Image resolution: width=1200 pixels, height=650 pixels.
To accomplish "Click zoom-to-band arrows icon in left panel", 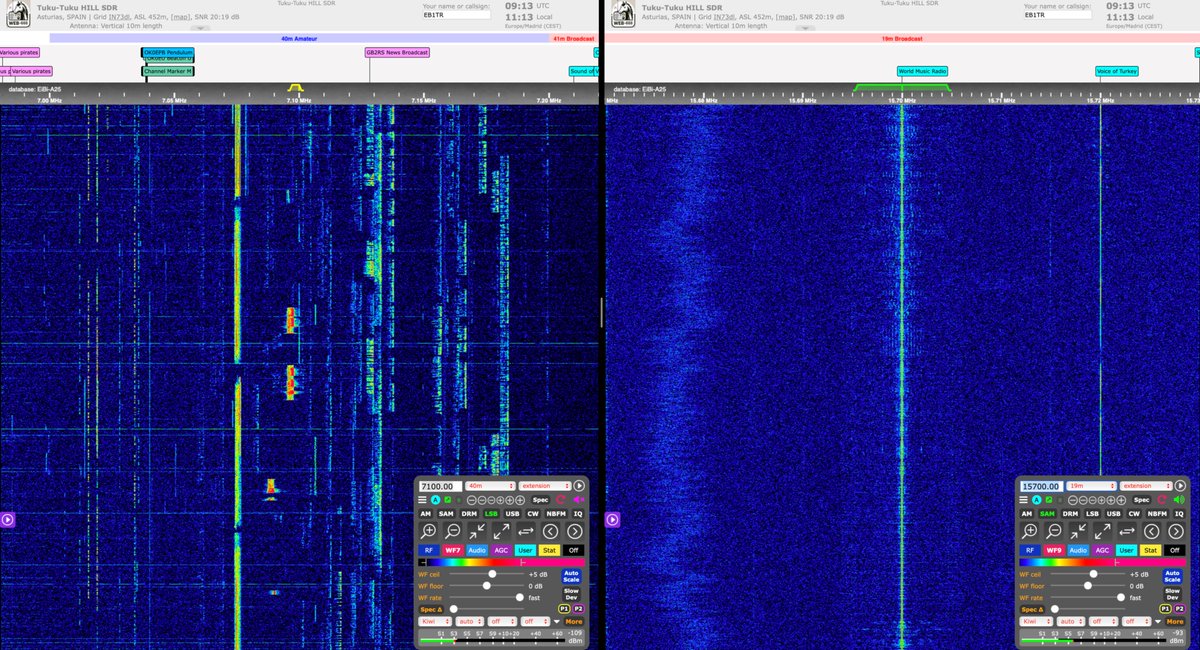I will coord(477,531).
